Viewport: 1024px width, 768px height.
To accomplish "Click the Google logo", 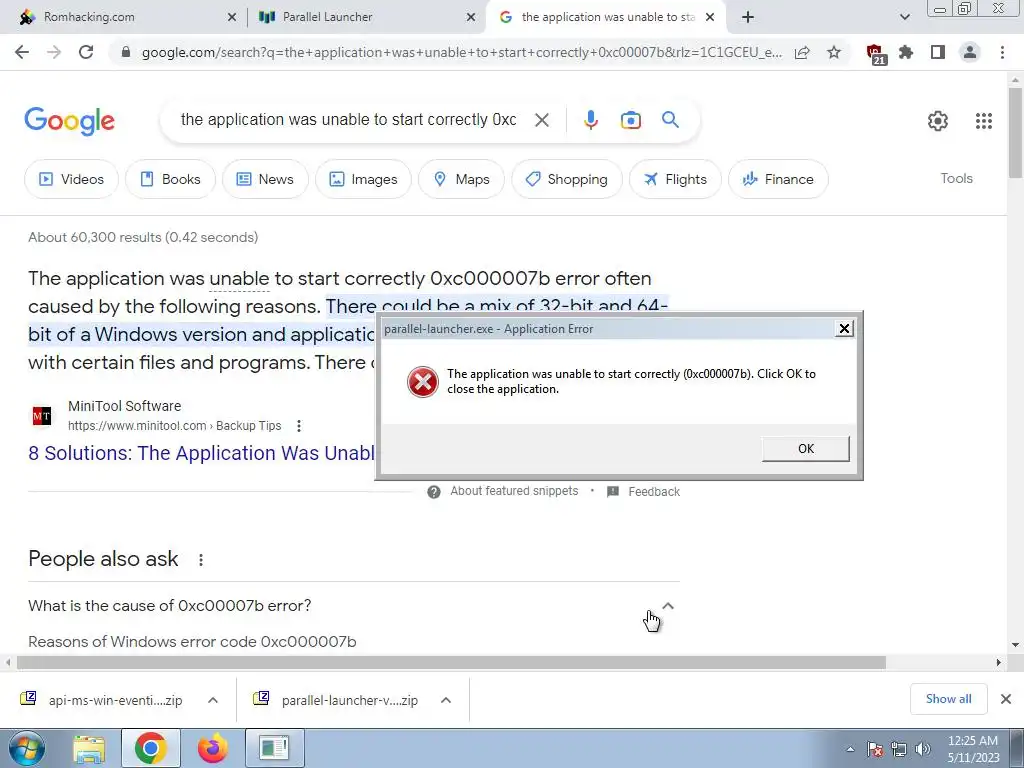I will click(x=69, y=121).
